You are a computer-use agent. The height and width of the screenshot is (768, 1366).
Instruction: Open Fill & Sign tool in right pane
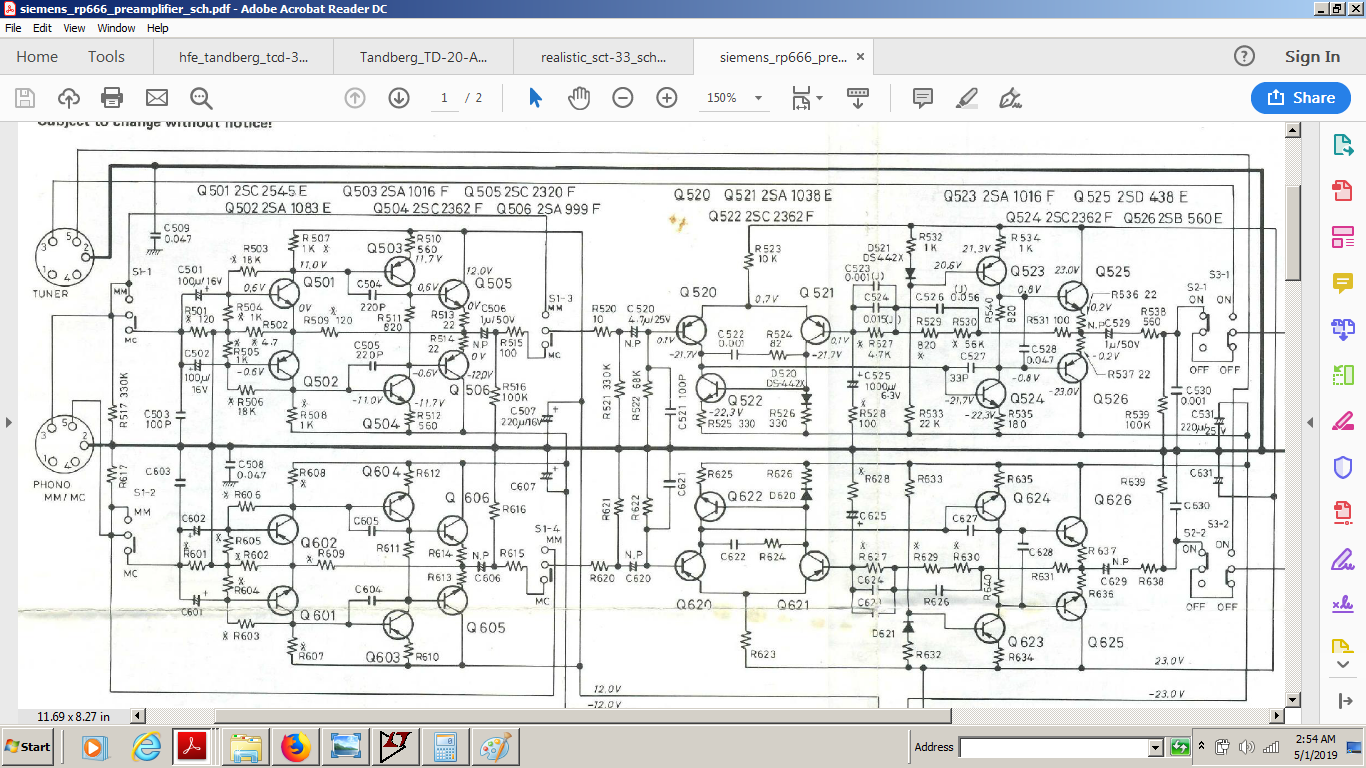pyautogui.click(x=1342, y=559)
